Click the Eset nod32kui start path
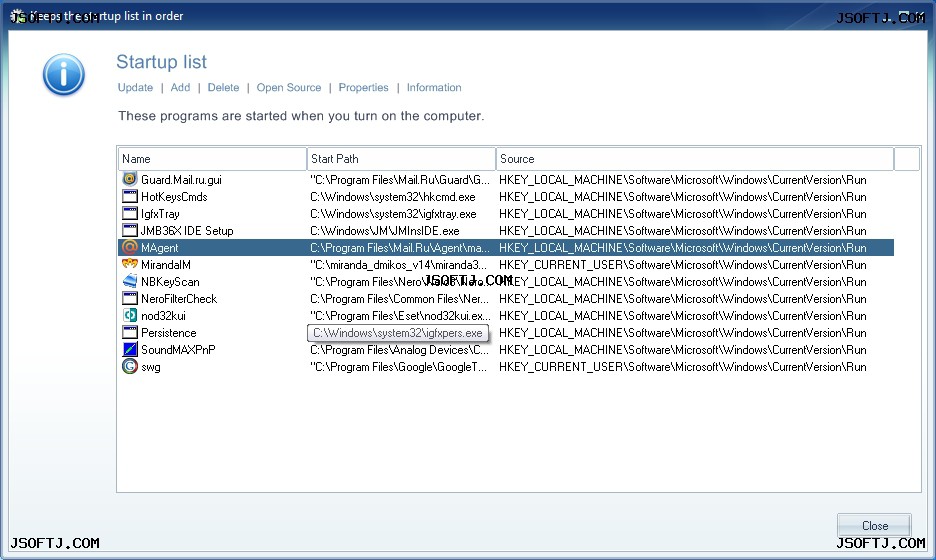The width and height of the screenshot is (936, 560). [400, 316]
